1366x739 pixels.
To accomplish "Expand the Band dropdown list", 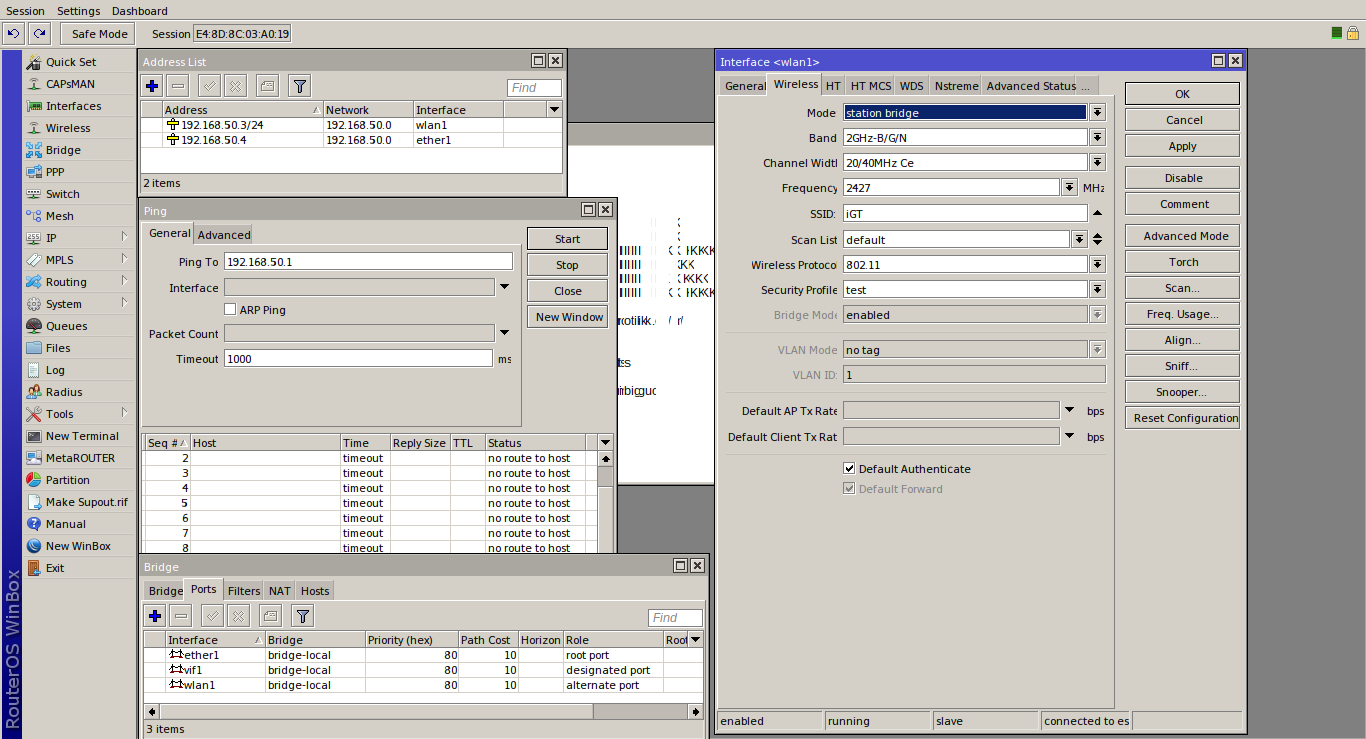I will [x=1097, y=138].
